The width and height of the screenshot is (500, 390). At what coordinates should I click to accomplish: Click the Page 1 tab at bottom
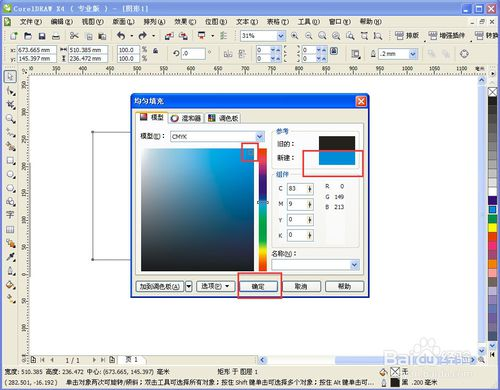pos(132,360)
